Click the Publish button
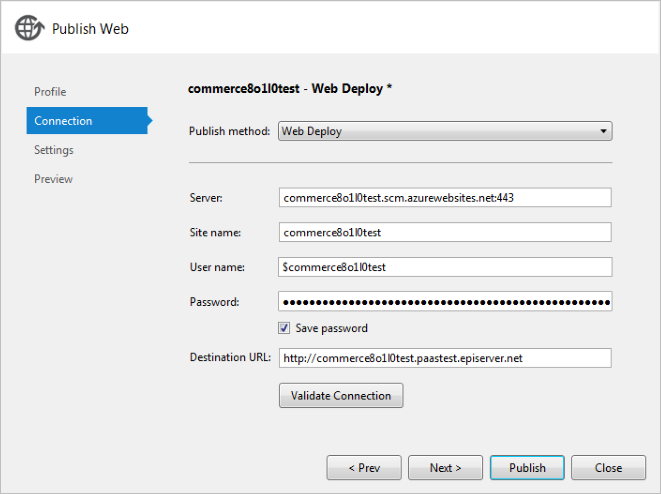The image size is (661, 494). (x=527, y=467)
